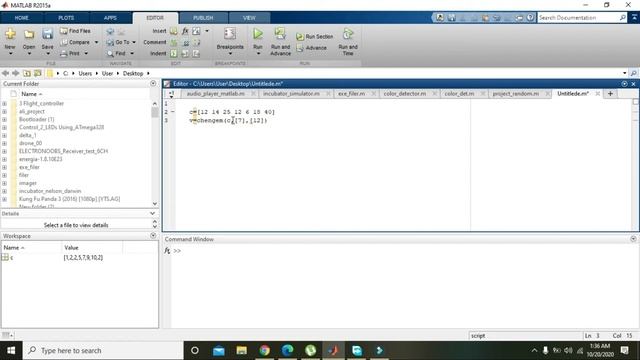Viewport: 640px width, 360px height.
Task: Switch to the APPS ribbon tab
Action: (x=110, y=18)
